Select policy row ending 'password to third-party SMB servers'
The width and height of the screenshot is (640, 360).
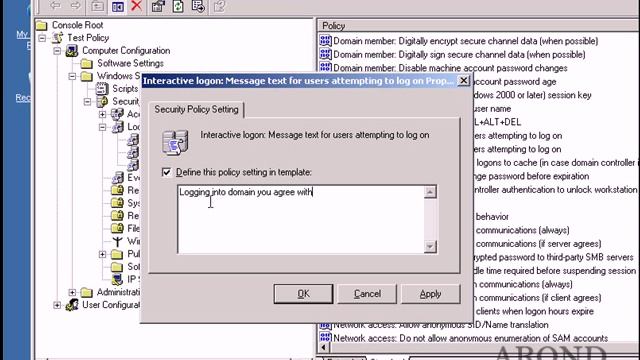[554, 257]
